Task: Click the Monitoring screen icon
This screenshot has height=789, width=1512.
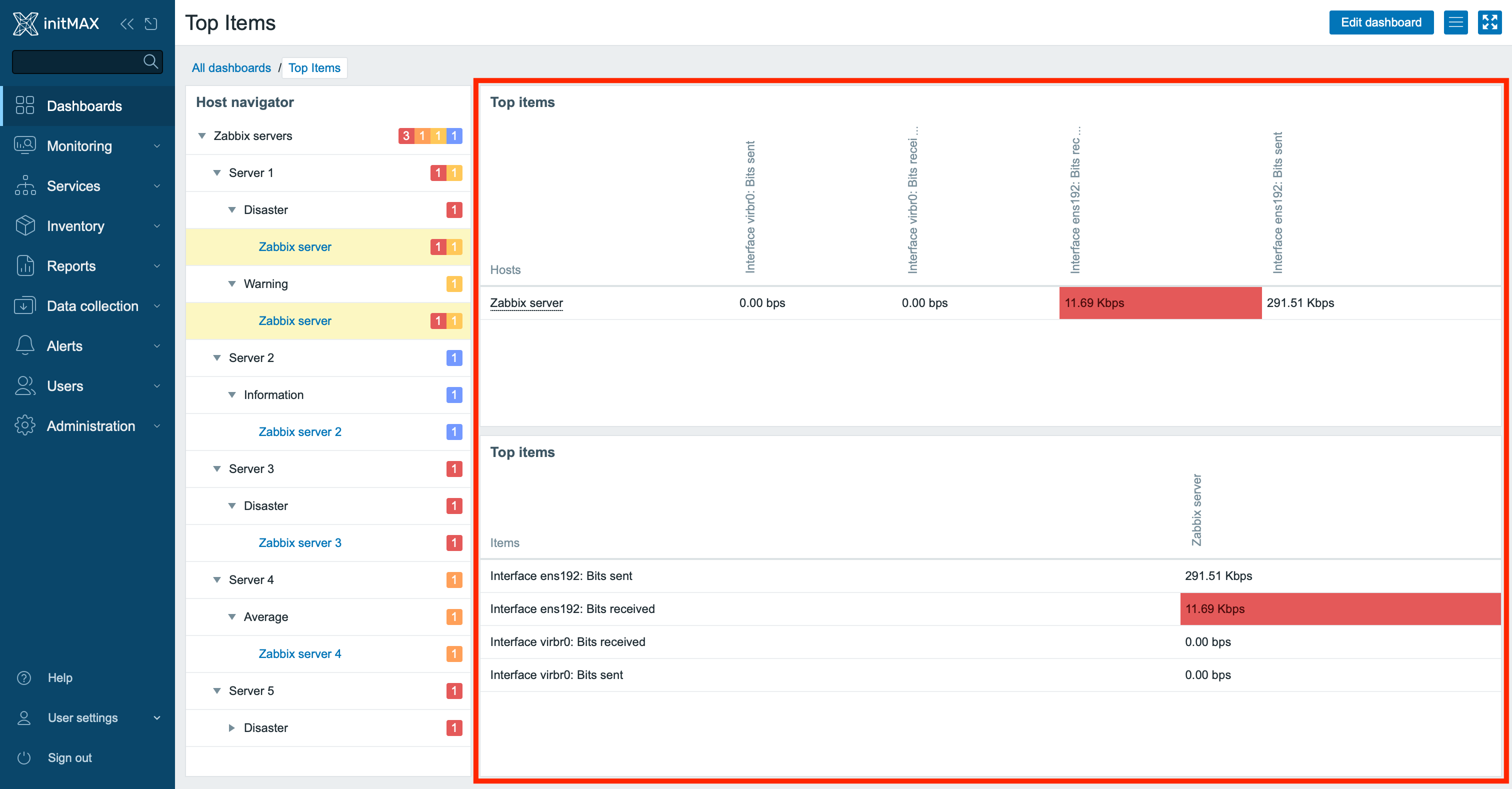Action: (24, 145)
